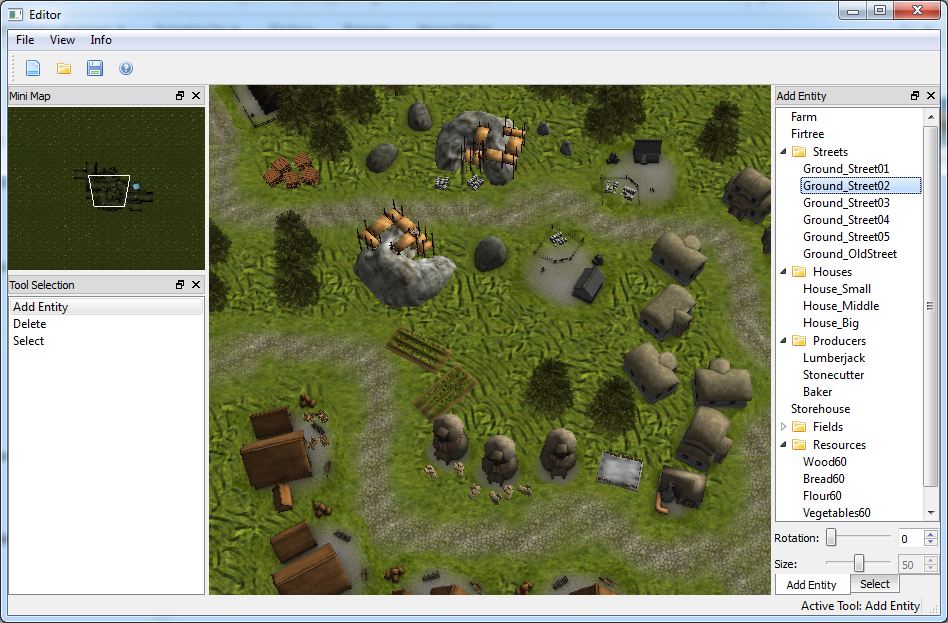Close the Tool Selection panel
Viewport: 948px width, 623px height.
tap(196, 285)
